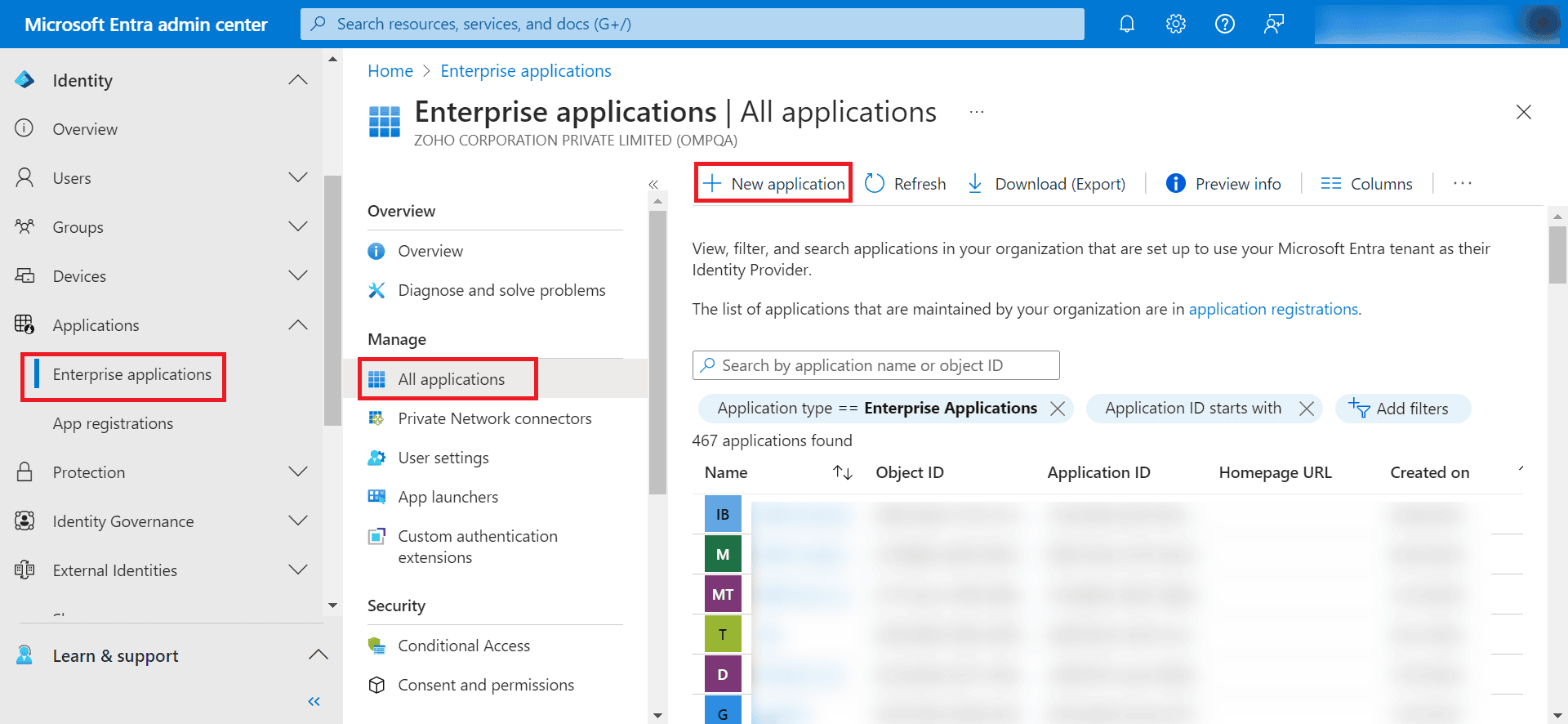Sort the list by Name column arrows
The image size is (1568, 724).
843,473
